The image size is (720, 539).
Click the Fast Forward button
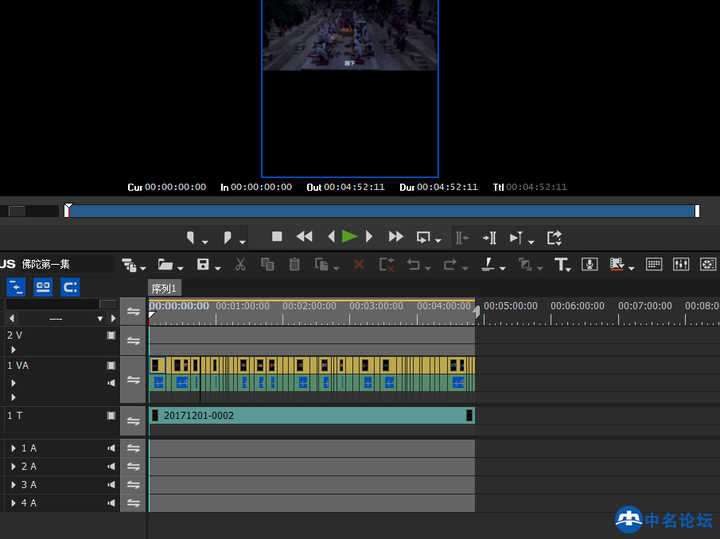point(395,237)
